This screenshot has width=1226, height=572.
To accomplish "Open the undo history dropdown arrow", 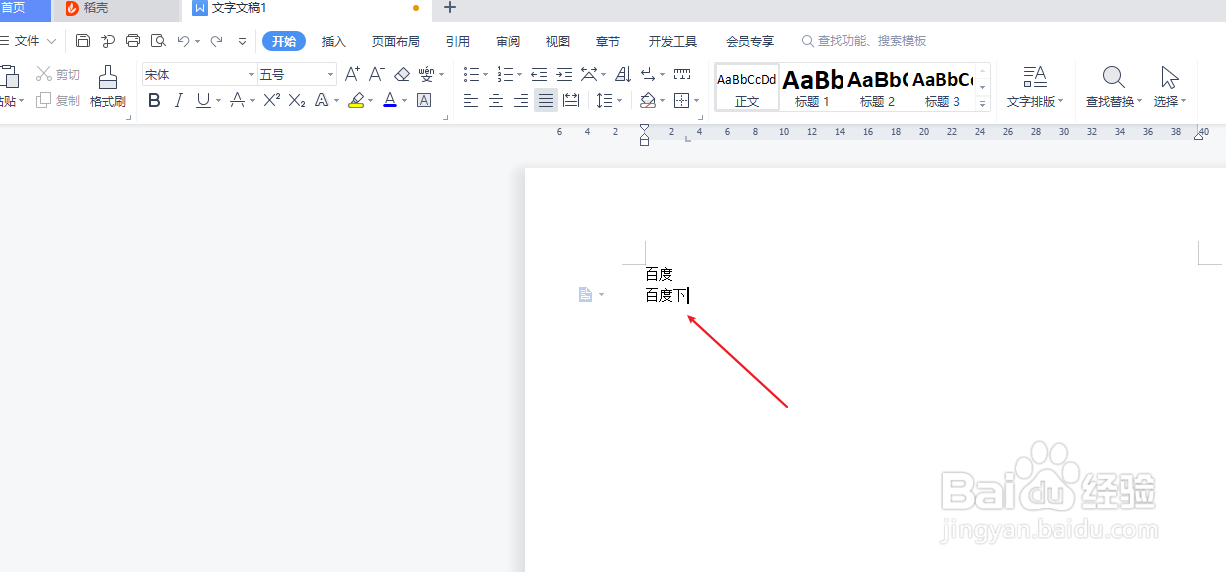I will (197, 42).
